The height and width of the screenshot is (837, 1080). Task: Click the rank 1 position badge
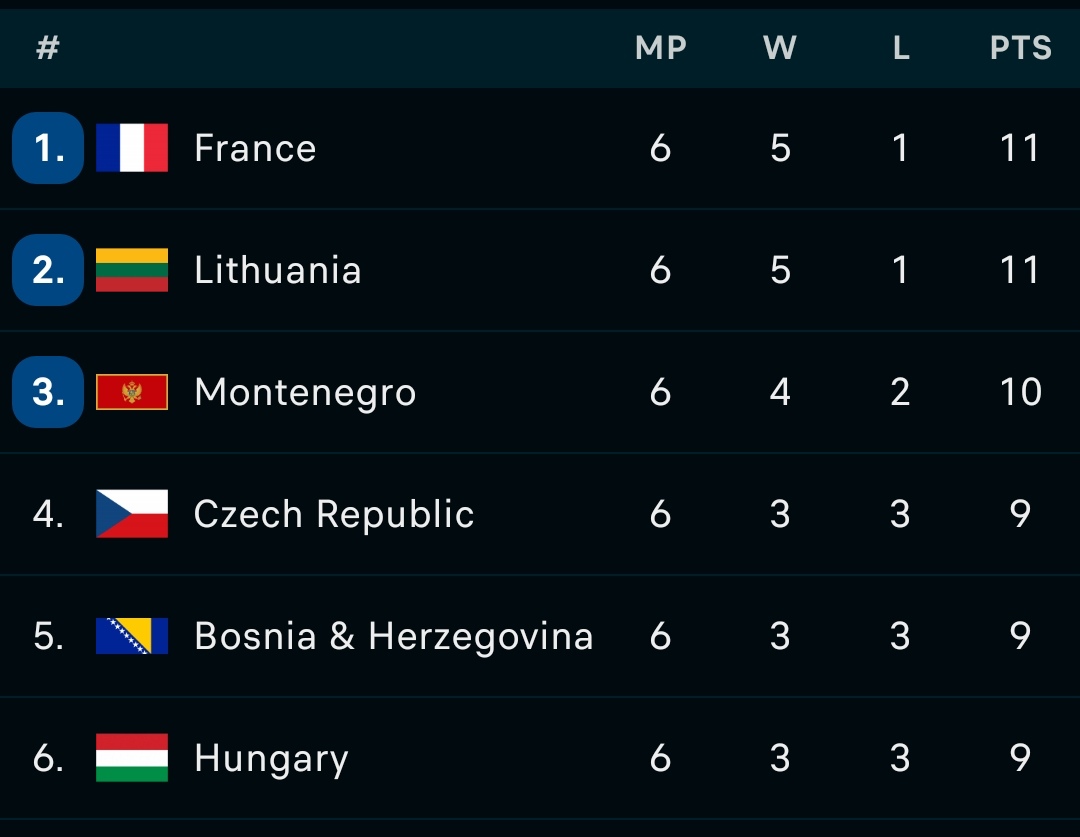[x=48, y=148]
